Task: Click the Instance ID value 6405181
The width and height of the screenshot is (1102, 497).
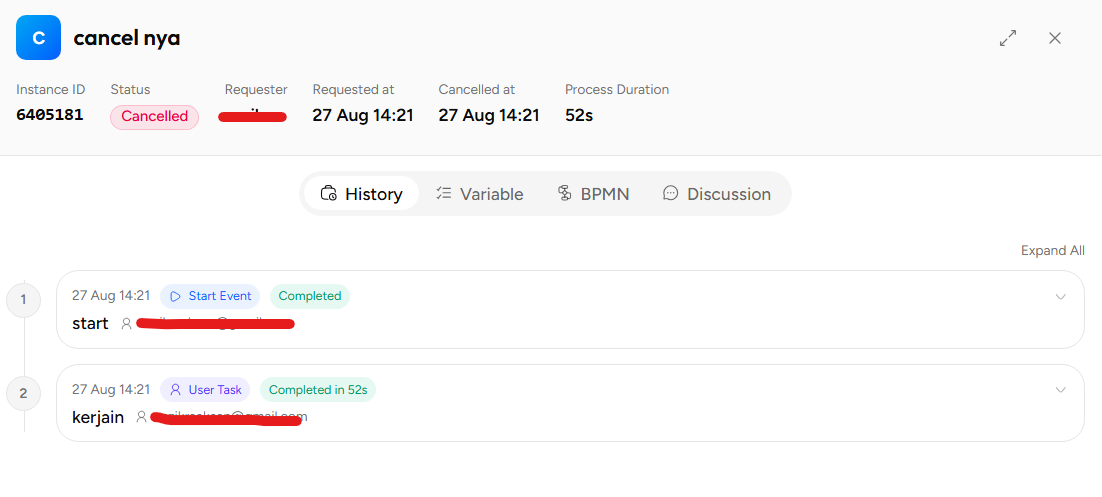Action: tap(50, 115)
